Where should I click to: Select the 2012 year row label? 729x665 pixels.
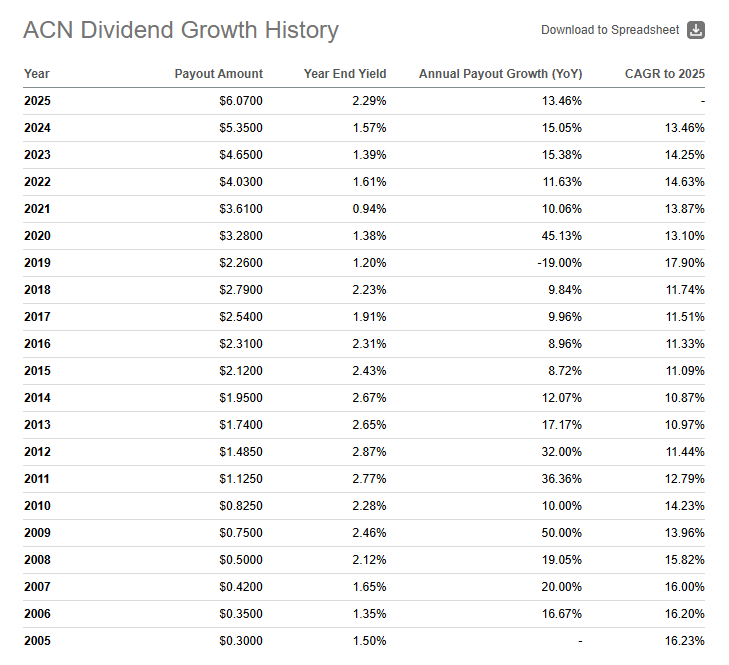pos(37,452)
